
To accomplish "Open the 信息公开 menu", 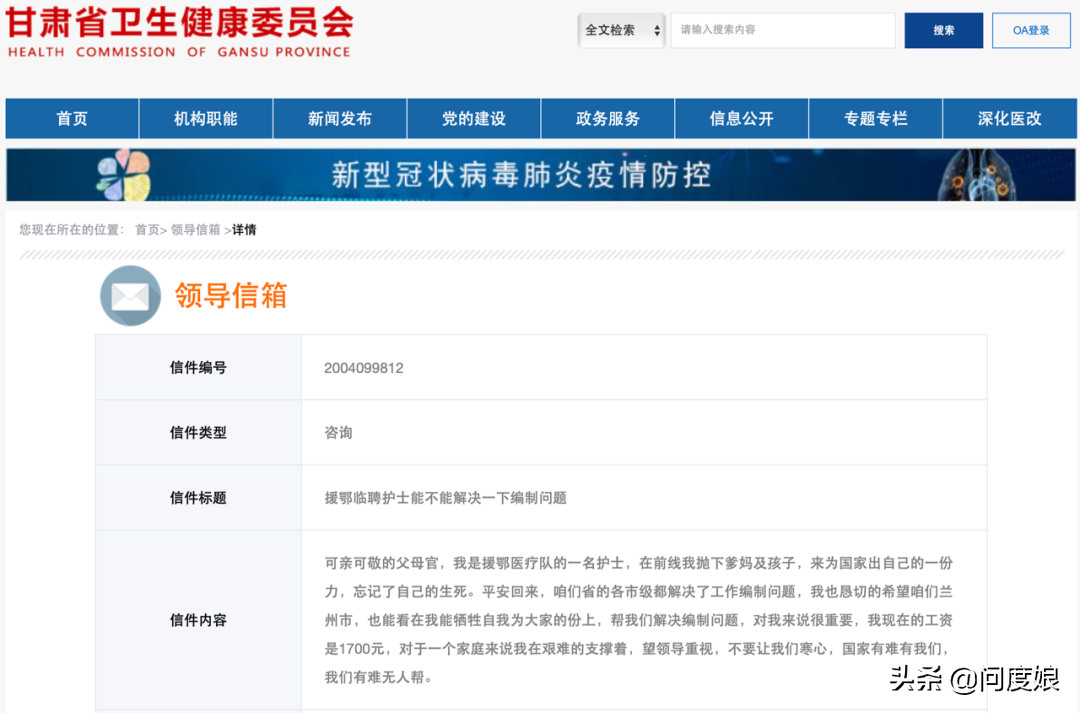I will (x=741, y=118).
